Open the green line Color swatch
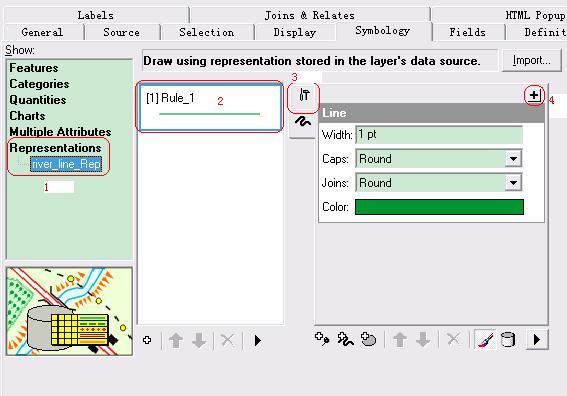The width and height of the screenshot is (567, 396). coord(439,207)
